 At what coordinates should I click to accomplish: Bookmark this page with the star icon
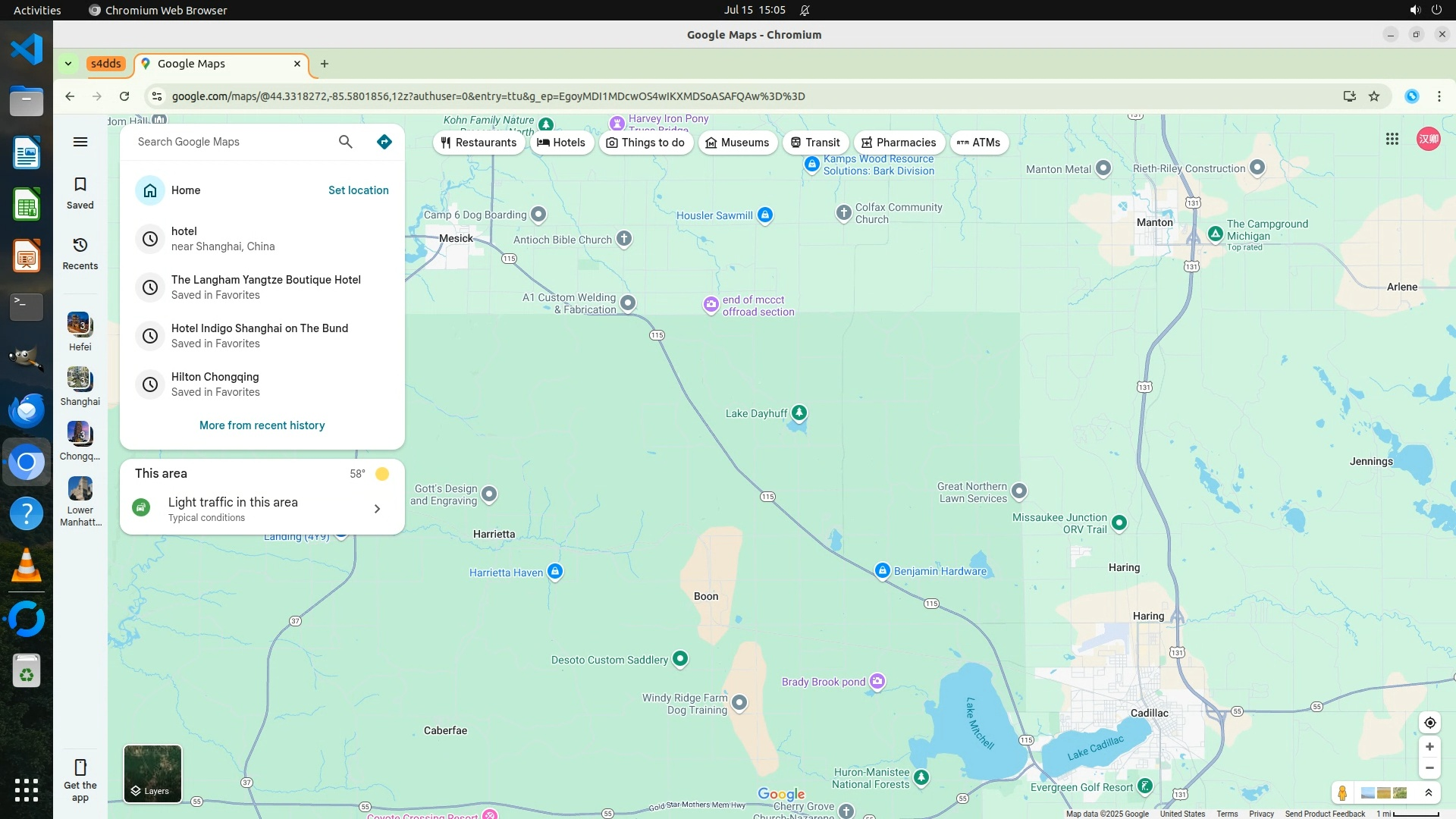1374,96
